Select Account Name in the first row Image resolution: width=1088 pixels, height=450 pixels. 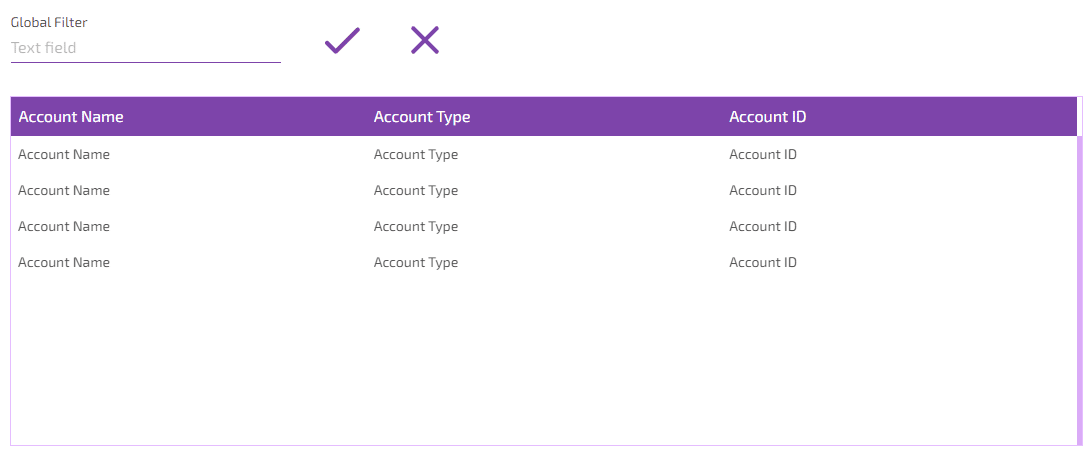pyautogui.click(x=64, y=155)
